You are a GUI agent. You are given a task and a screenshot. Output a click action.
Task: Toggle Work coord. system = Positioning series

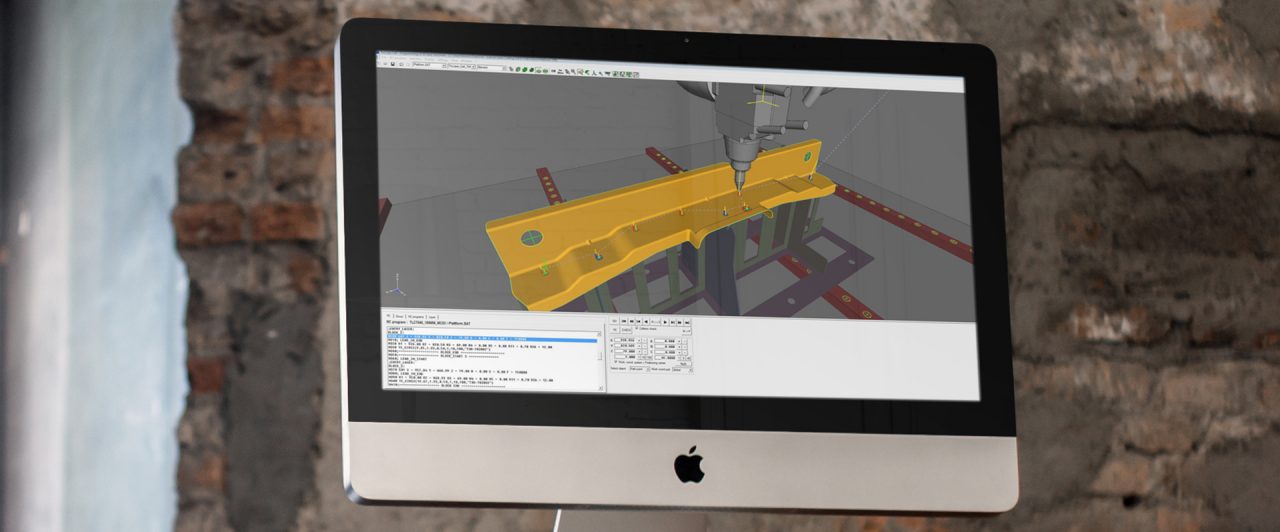pyautogui.click(x=616, y=362)
